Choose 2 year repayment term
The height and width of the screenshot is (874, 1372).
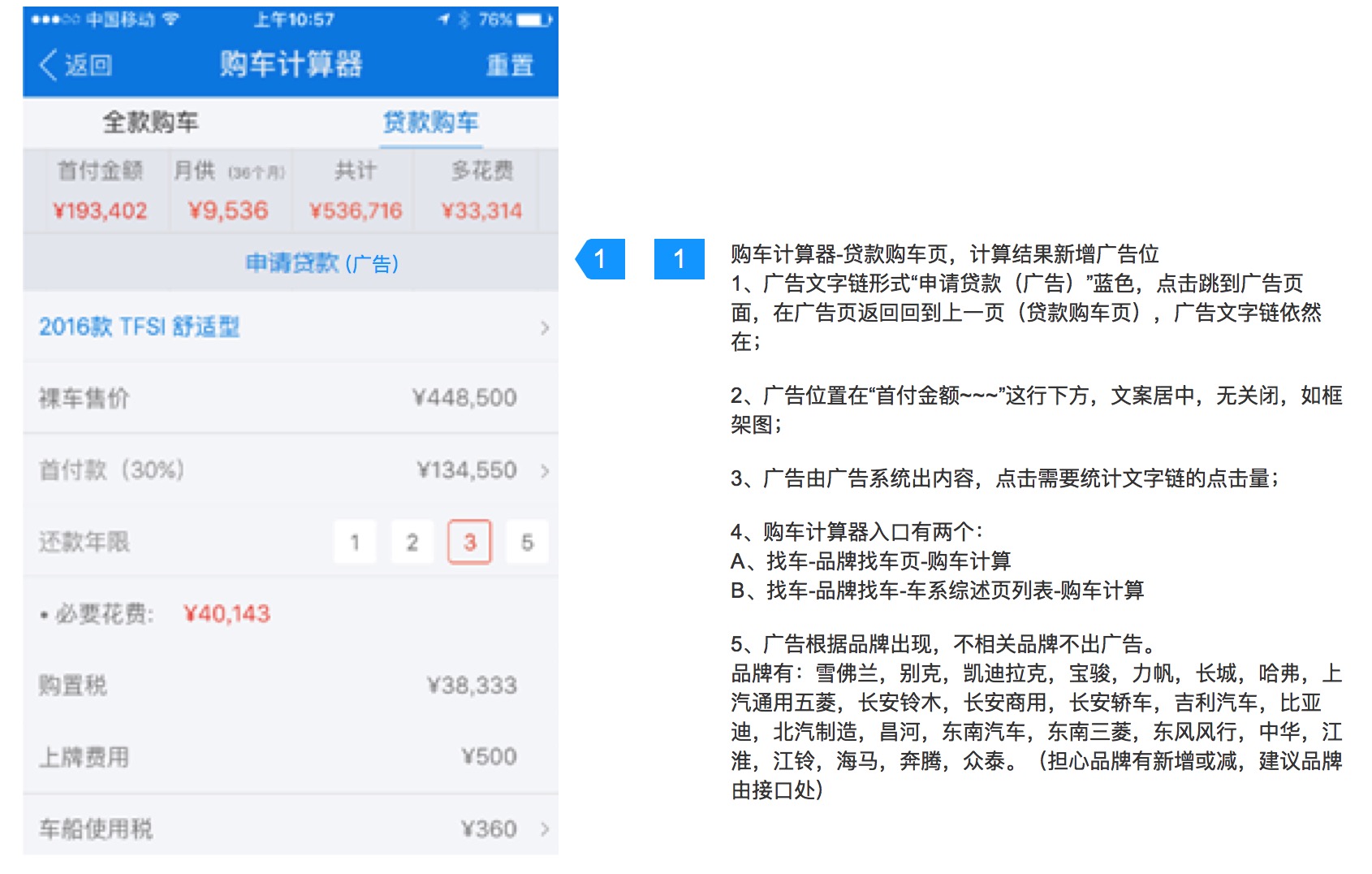click(412, 543)
